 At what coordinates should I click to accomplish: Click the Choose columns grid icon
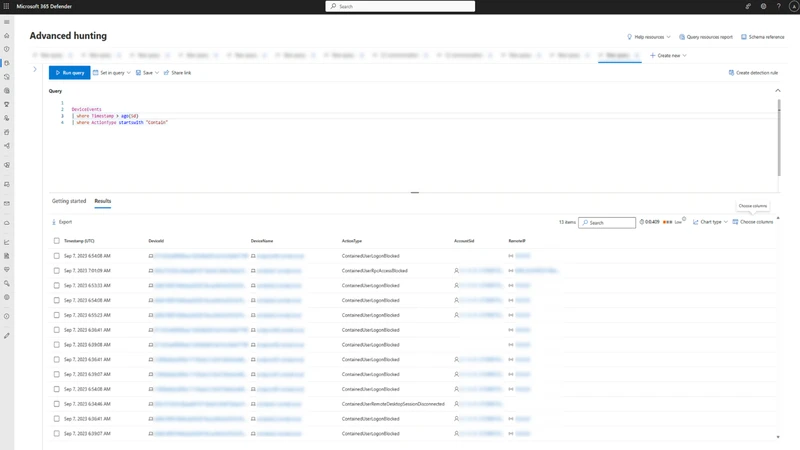(x=735, y=222)
